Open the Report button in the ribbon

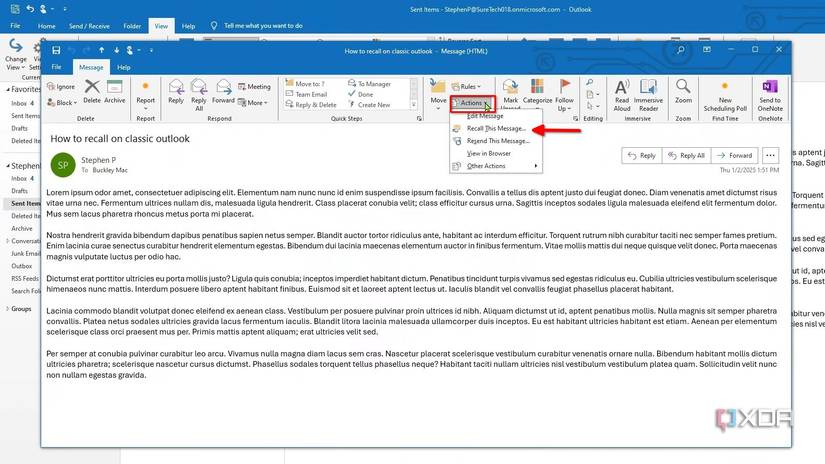pyautogui.click(x=145, y=95)
